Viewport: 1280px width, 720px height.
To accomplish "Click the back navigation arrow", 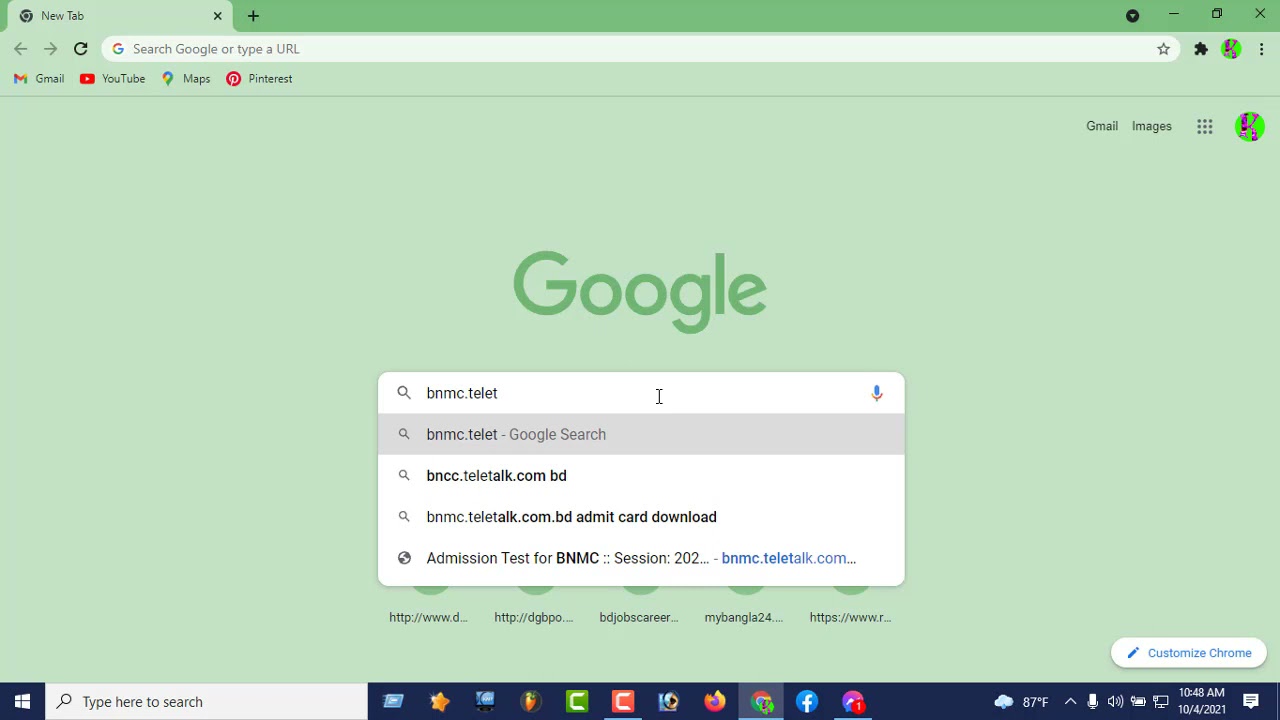I will [21, 49].
